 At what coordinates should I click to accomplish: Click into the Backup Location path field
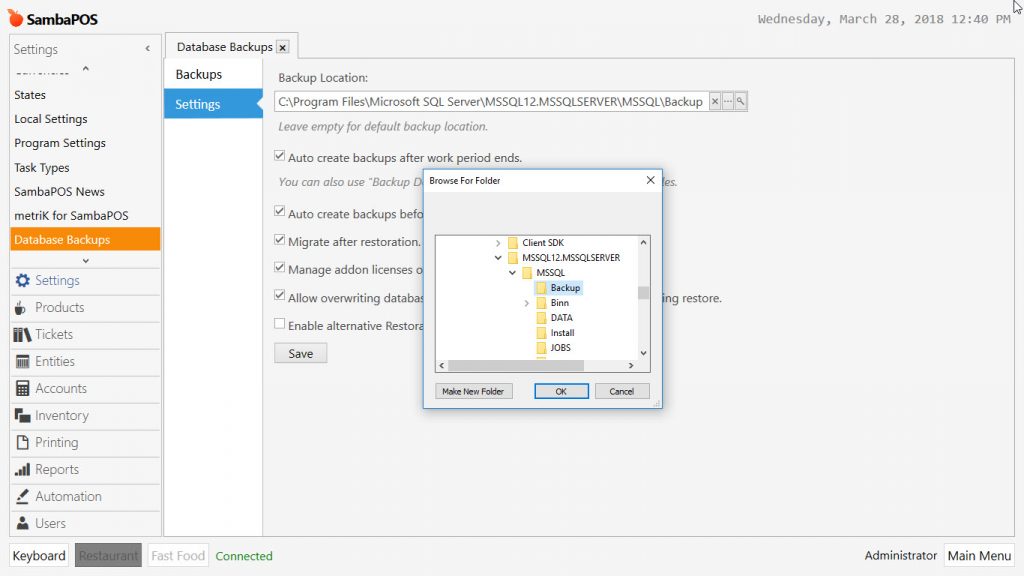coord(491,101)
